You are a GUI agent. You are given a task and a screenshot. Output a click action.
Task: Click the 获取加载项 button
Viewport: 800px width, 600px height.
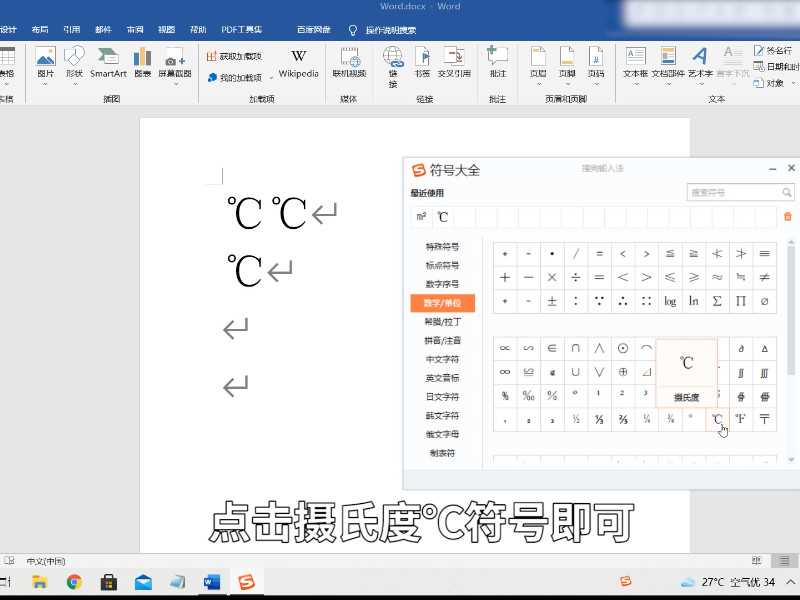(235, 56)
